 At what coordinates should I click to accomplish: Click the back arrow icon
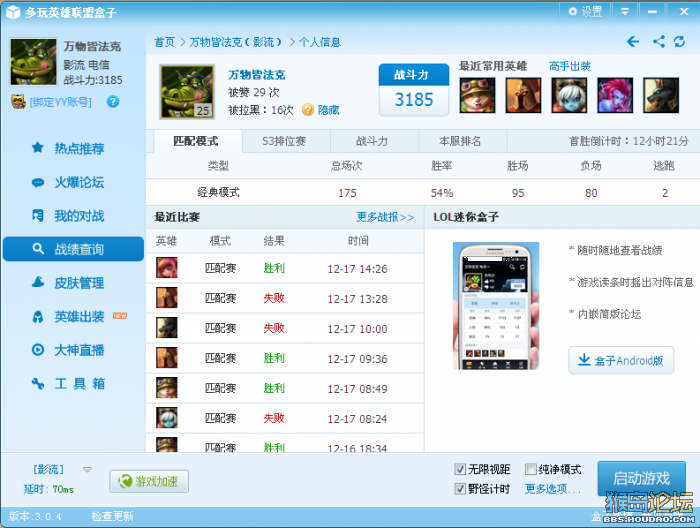coord(633,42)
